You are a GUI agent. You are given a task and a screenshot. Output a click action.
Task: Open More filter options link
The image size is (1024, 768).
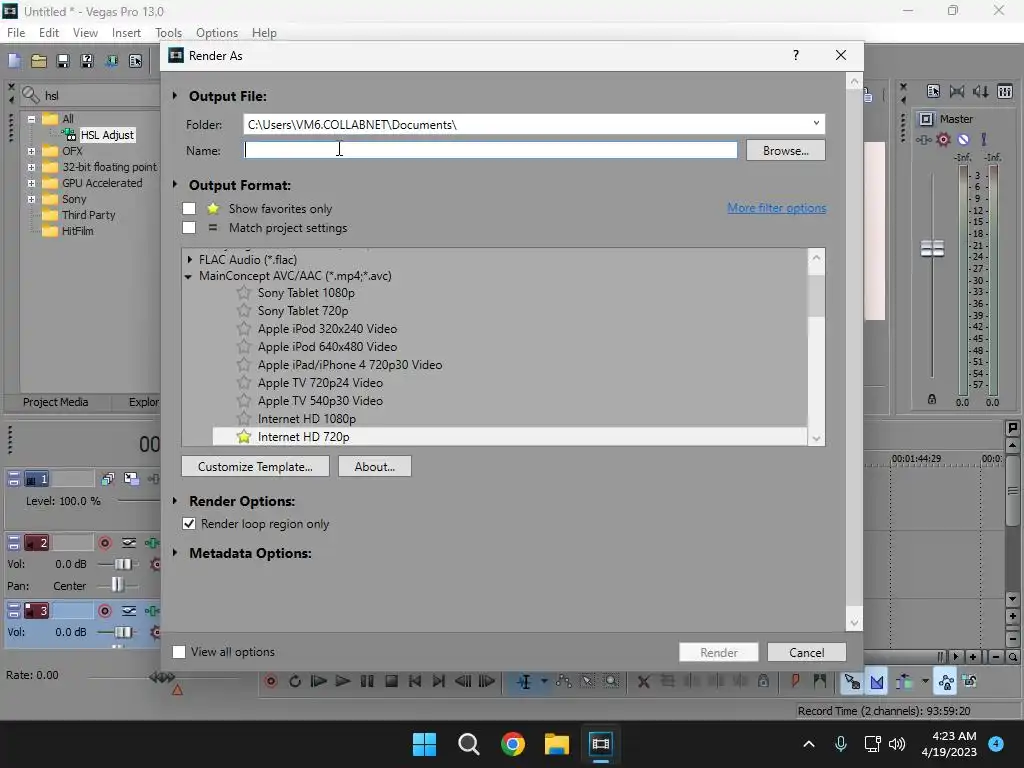click(776, 208)
